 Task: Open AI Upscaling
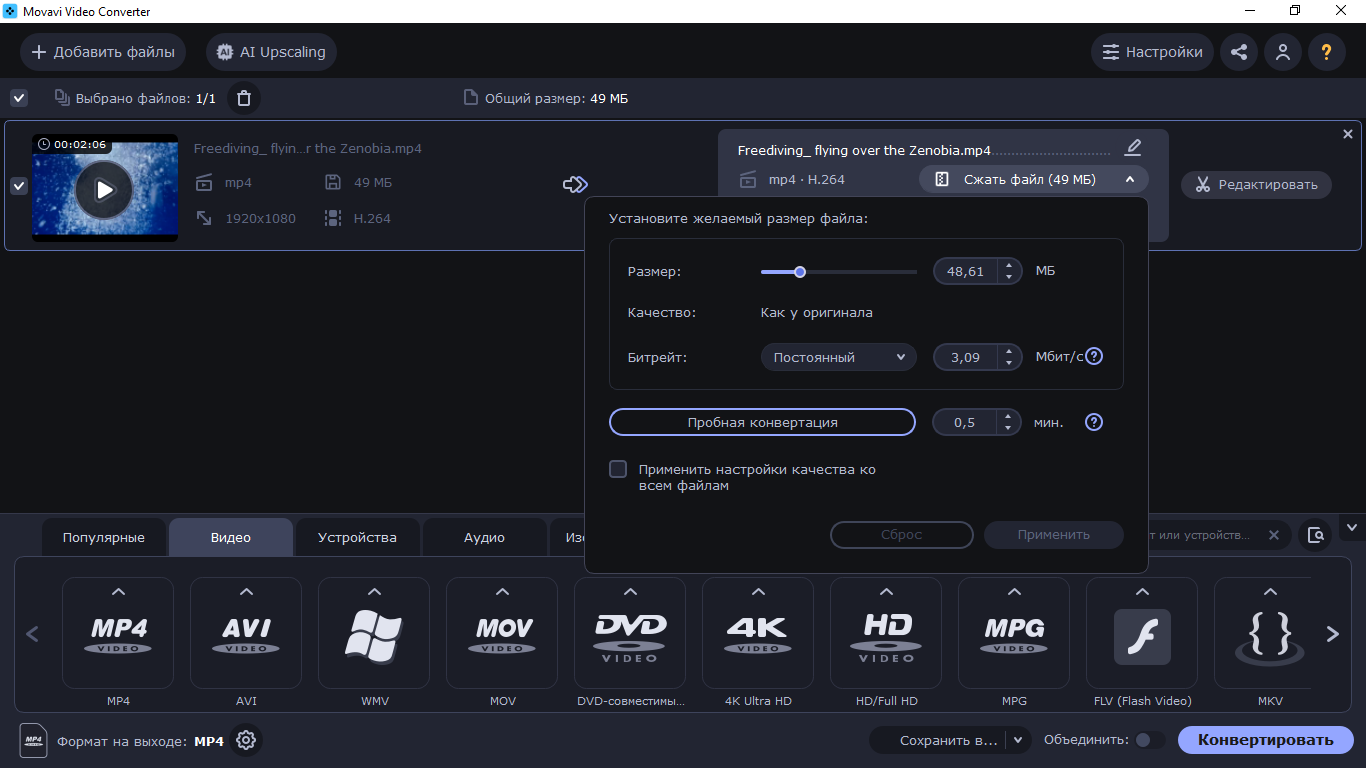click(x=271, y=52)
